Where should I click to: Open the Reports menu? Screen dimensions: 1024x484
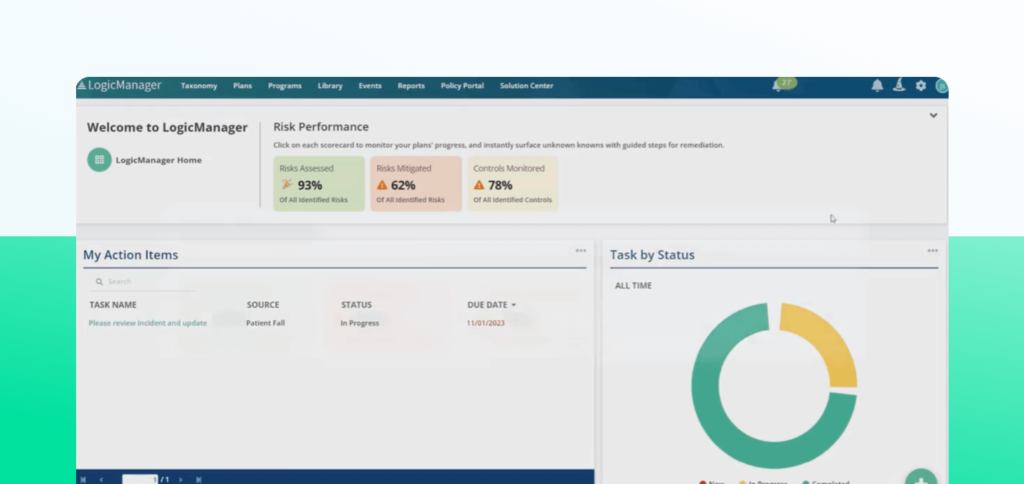pyautogui.click(x=411, y=86)
